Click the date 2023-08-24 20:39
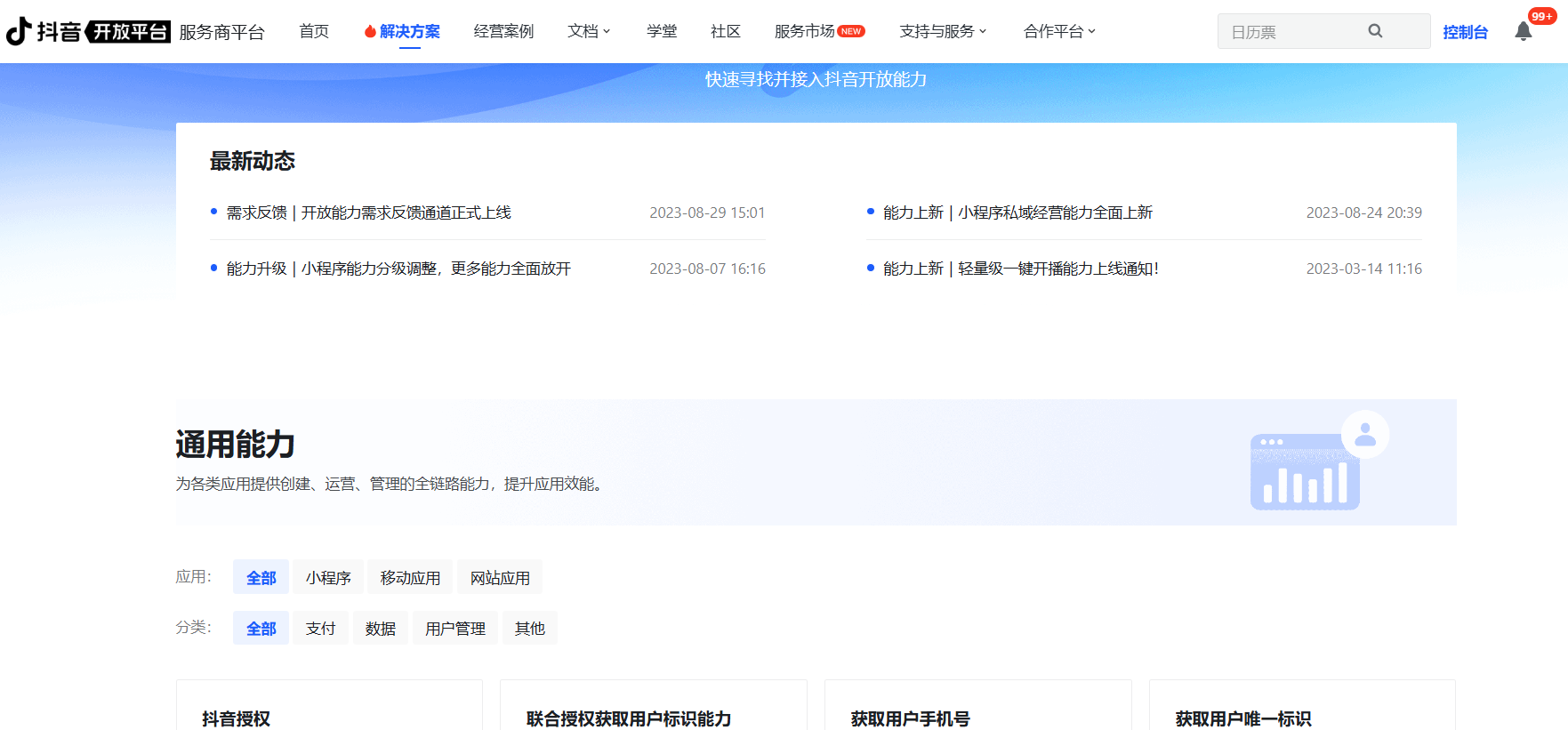The image size is (1568, 730). click(1364, 213)
